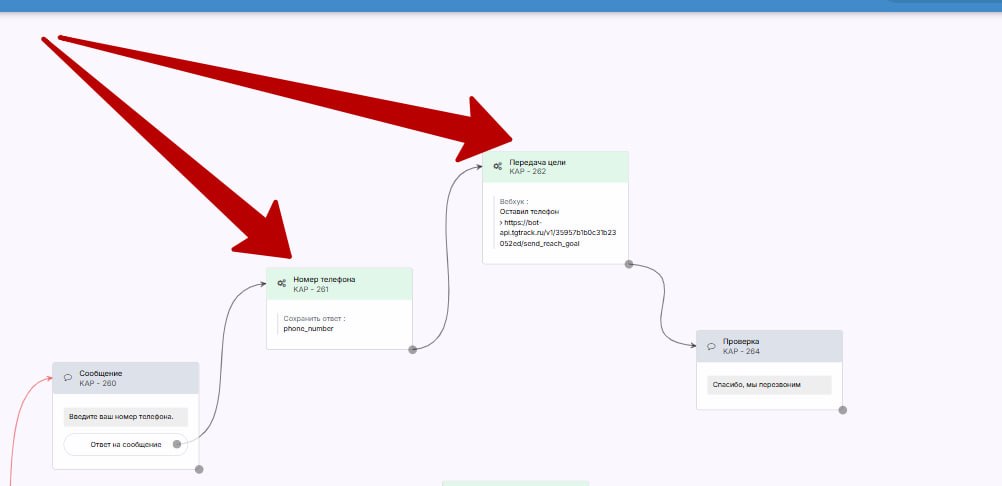The height and width of the screenshot is (486, 1002).
Task: Click the webhook URL ending send_reach_goal
Action: pyautogui.click(x=557, y=233)
